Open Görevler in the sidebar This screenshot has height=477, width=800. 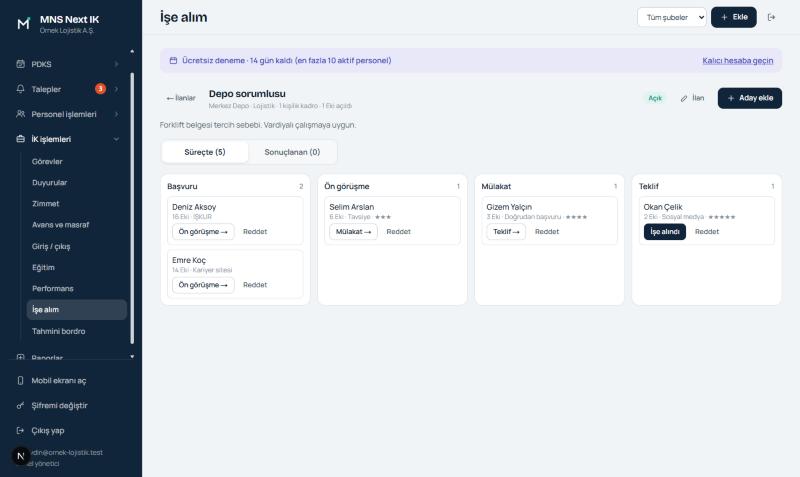[x=47, y=161]
